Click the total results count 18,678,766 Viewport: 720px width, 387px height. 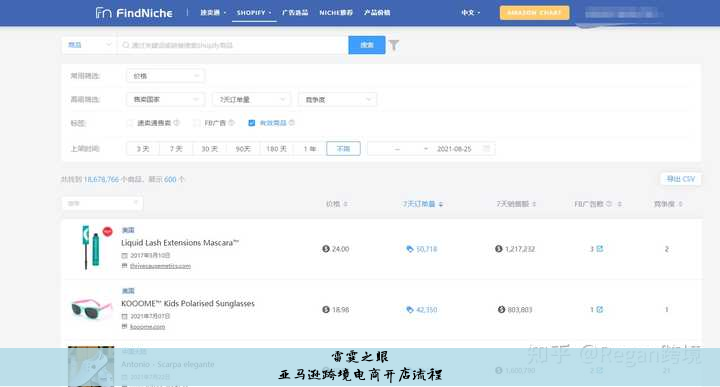pyautogui.click(x=101, y=179)
